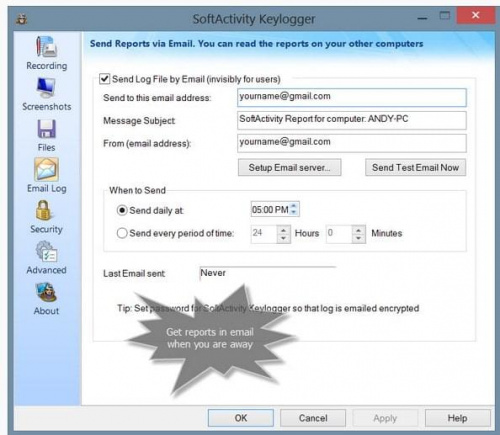Open the About pirate icon
The height and width of the screenshot is (435, 500).
pos(46,293)
